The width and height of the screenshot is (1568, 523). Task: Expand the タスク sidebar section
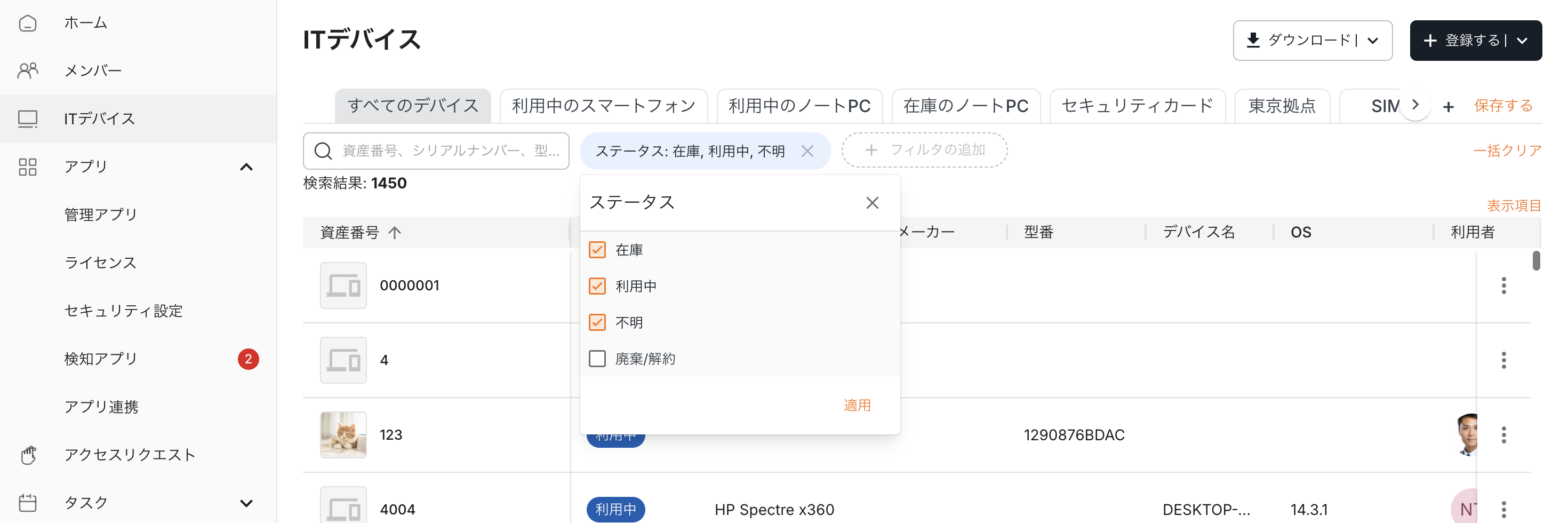(x=246, y=503)
